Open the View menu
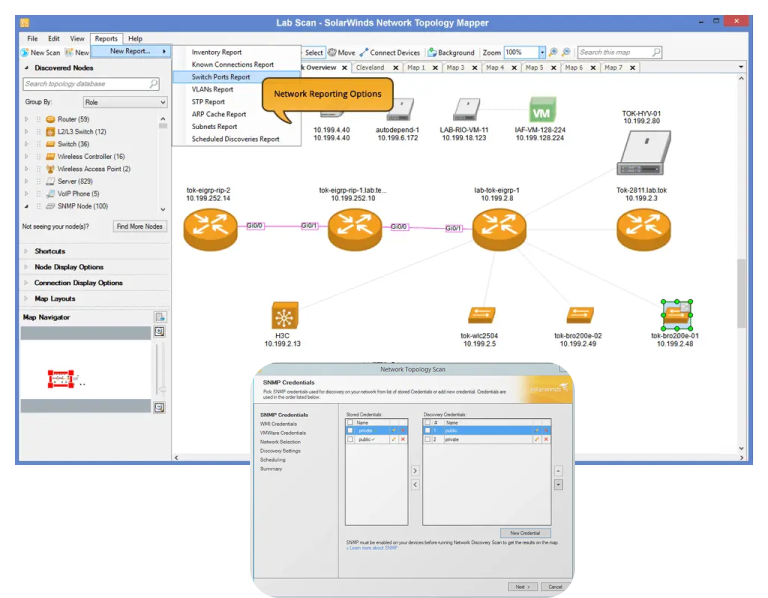The width and height of the screenshot is (768, 598). [x=77, y=38]
